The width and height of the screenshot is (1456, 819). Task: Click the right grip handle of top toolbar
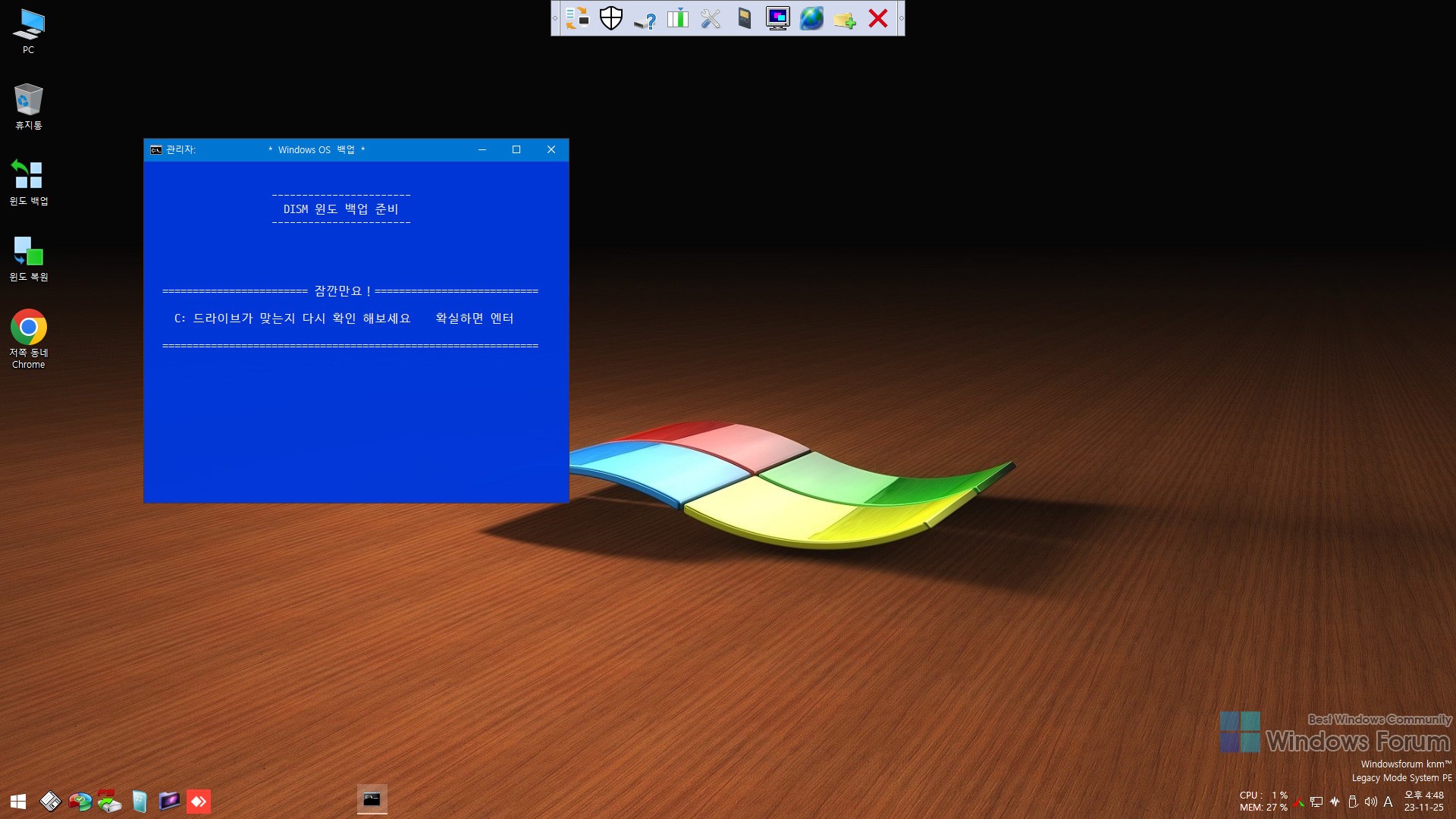coord(901,18)
